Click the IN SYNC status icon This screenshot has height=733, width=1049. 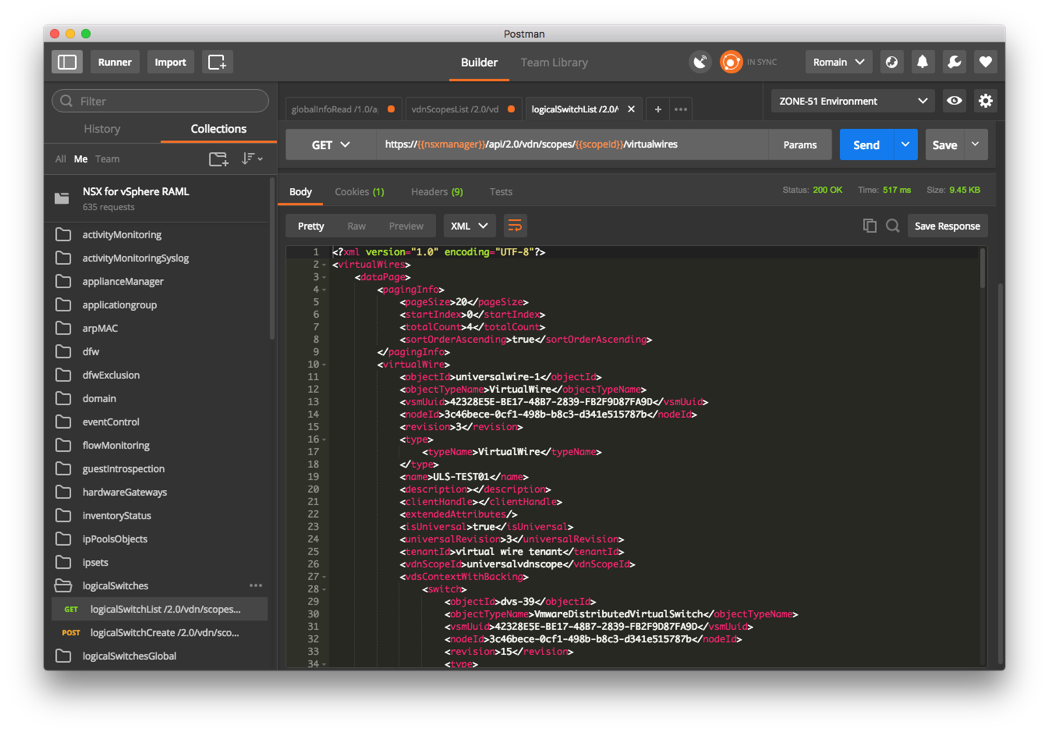[729, 61]
